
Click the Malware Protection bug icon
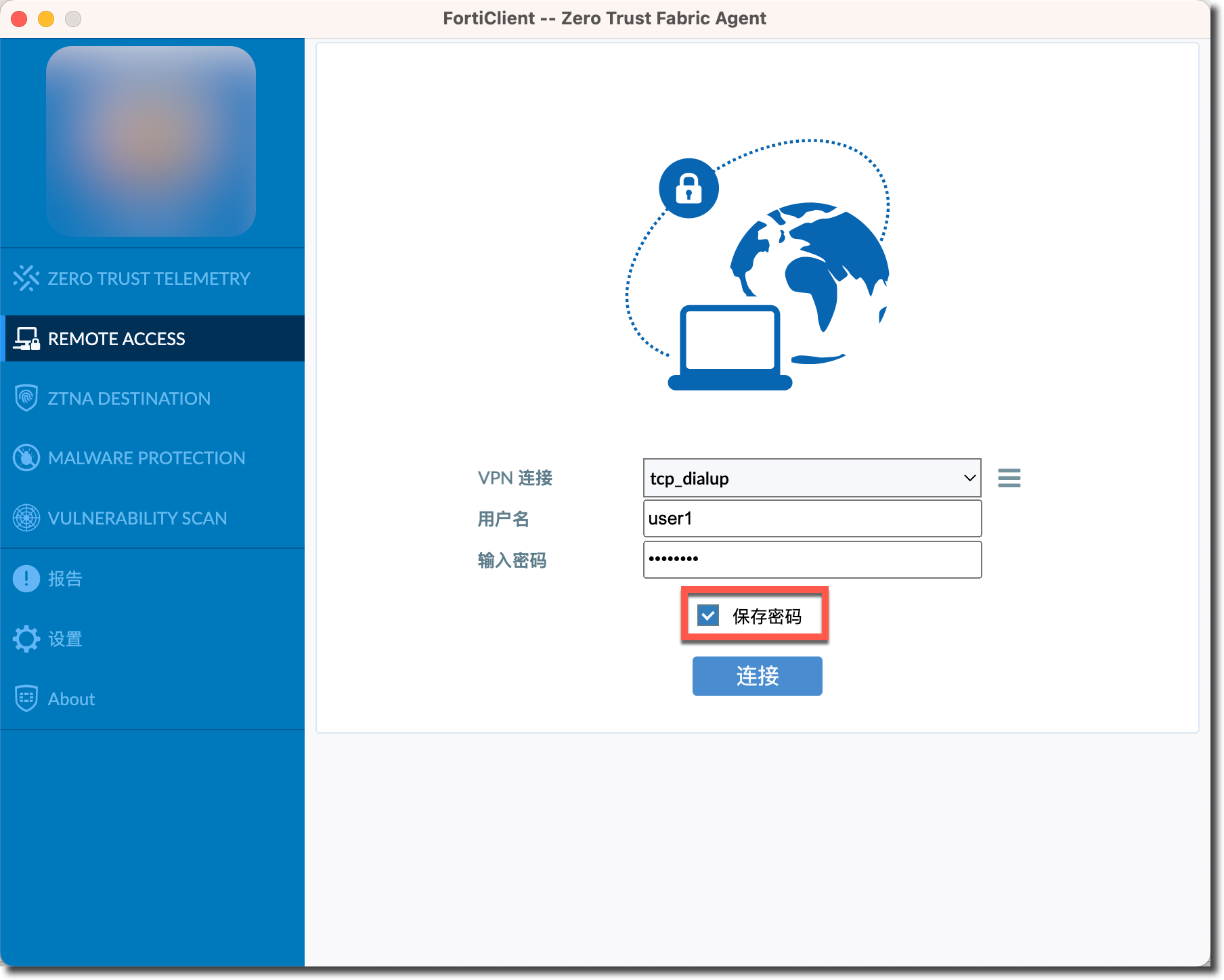(x=26, y=458)
